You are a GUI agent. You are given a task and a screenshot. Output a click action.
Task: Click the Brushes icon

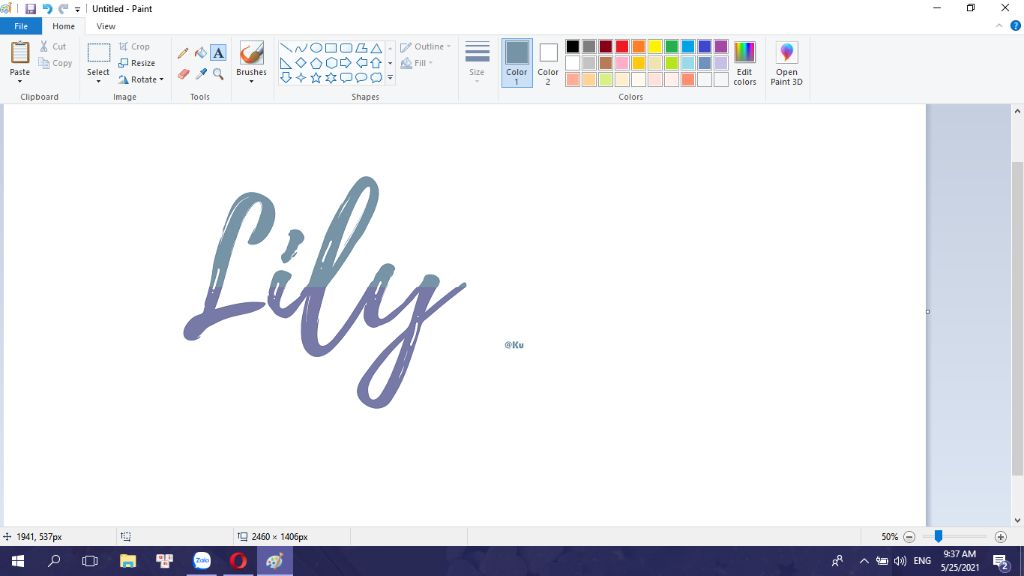click(251, 53)
